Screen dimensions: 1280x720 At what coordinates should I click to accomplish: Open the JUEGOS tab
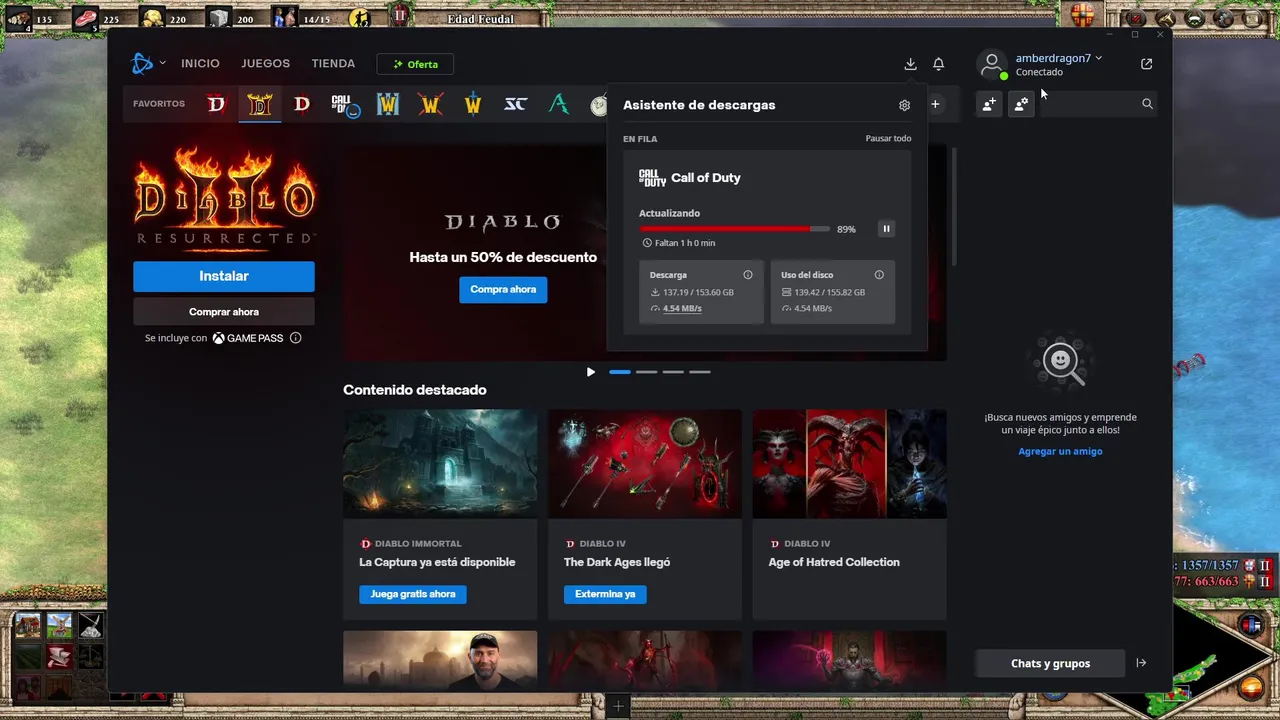click(265, 64)
